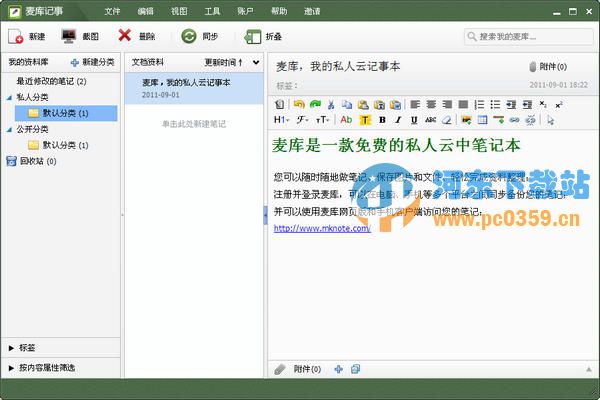600x400 pixels.
Task: Insert a bulleted list
Action: 495,104
